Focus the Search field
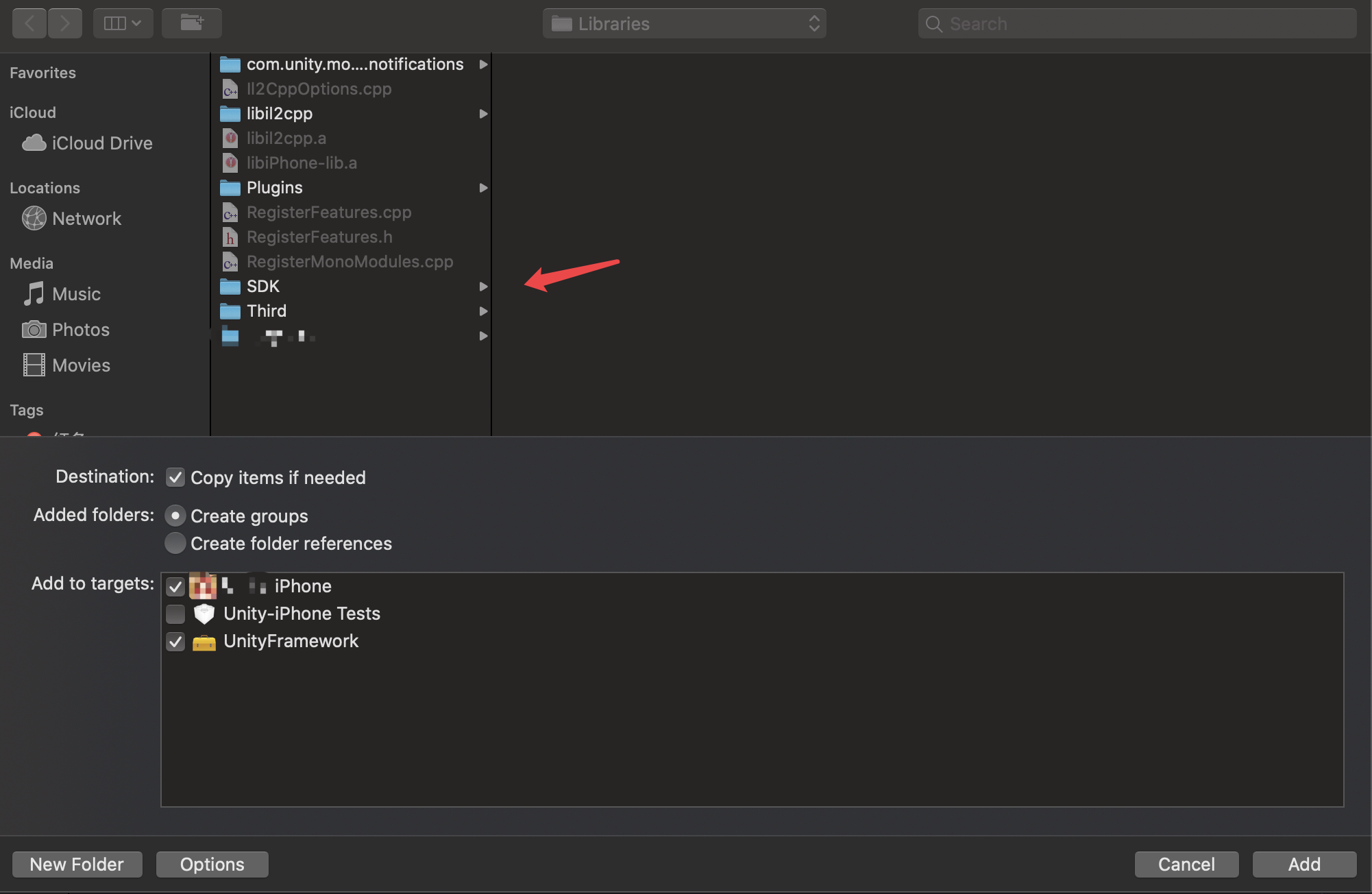The height and width of the screenshot is (894, 1372). (1138, 23)
